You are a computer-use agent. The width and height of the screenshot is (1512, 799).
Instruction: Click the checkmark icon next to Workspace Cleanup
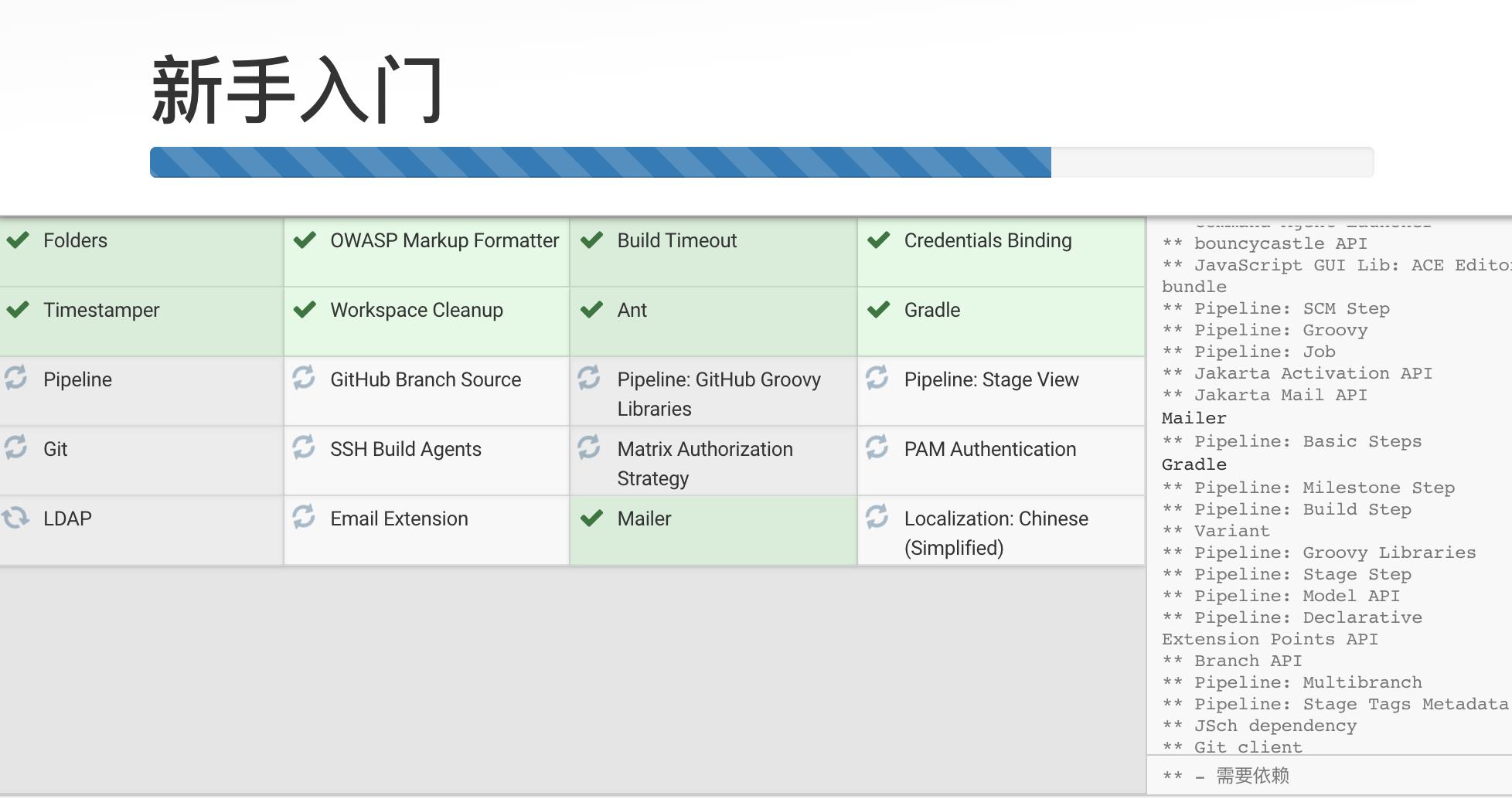pos(305,309)
